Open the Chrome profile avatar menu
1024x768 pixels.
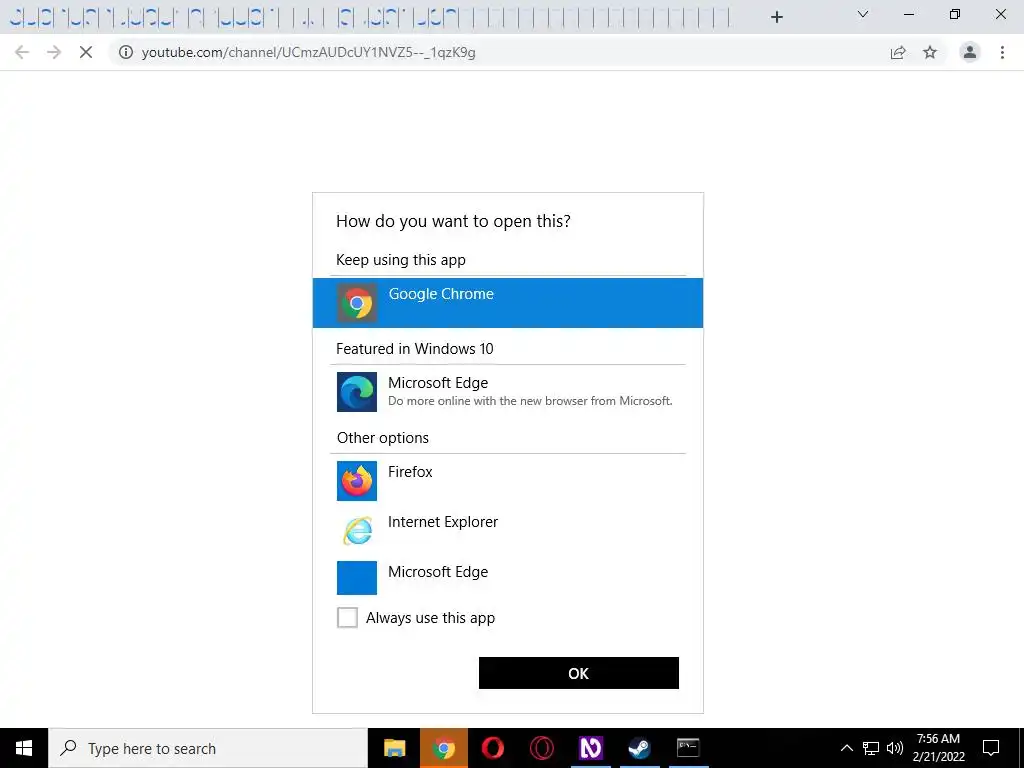point(970,52)
